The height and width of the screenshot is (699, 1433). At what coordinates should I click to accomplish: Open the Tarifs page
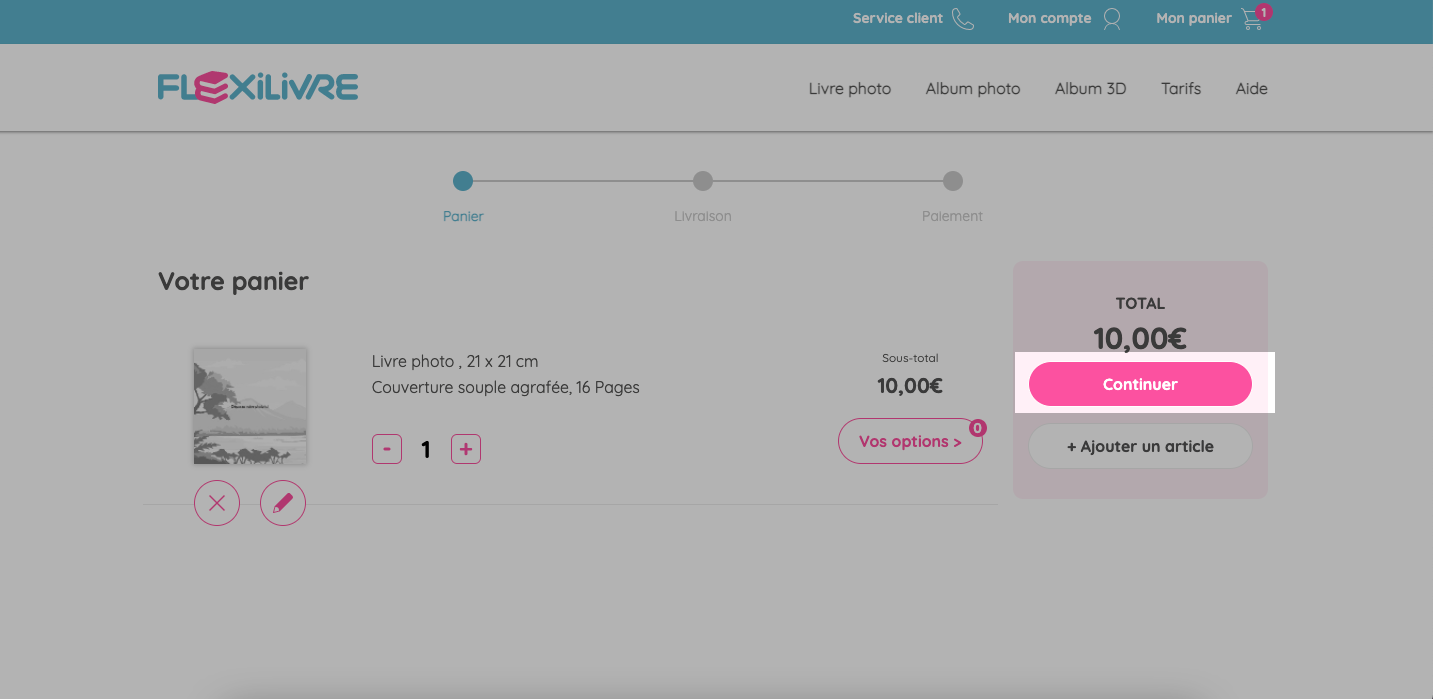click(x=1181, y=89)
